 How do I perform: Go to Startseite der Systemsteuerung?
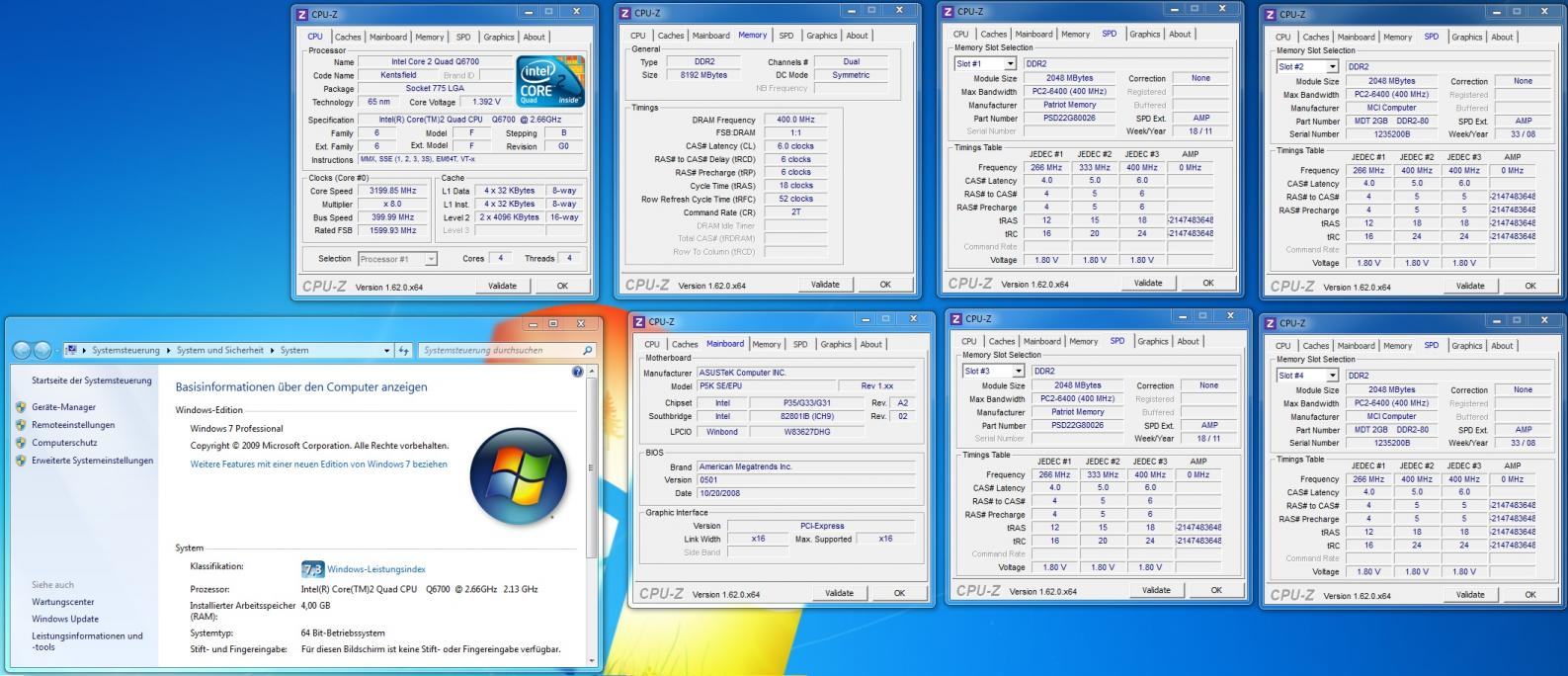tap(92, 380)
